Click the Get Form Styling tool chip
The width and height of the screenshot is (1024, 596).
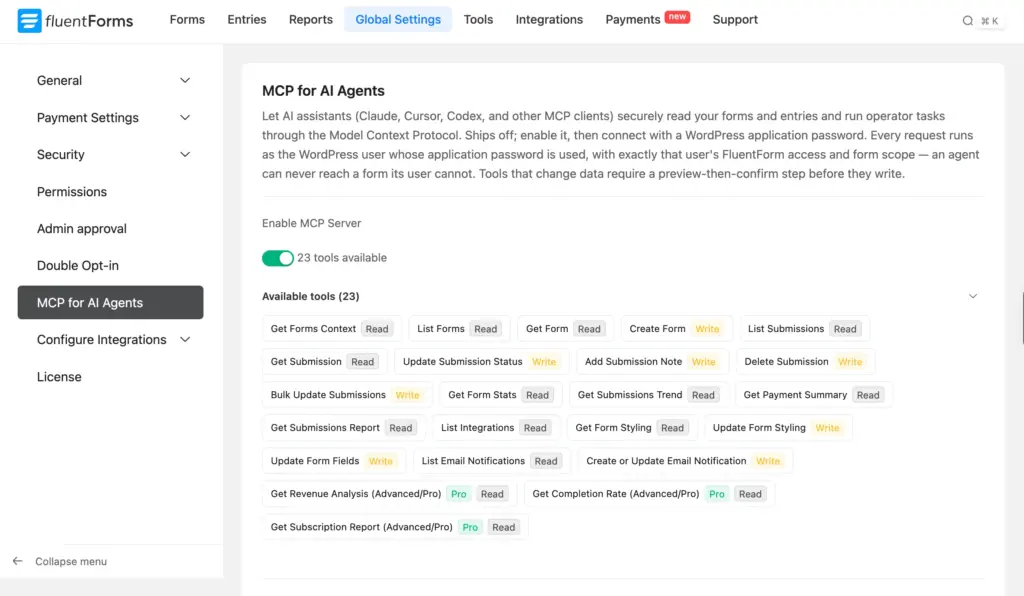(x=632, y=428)
